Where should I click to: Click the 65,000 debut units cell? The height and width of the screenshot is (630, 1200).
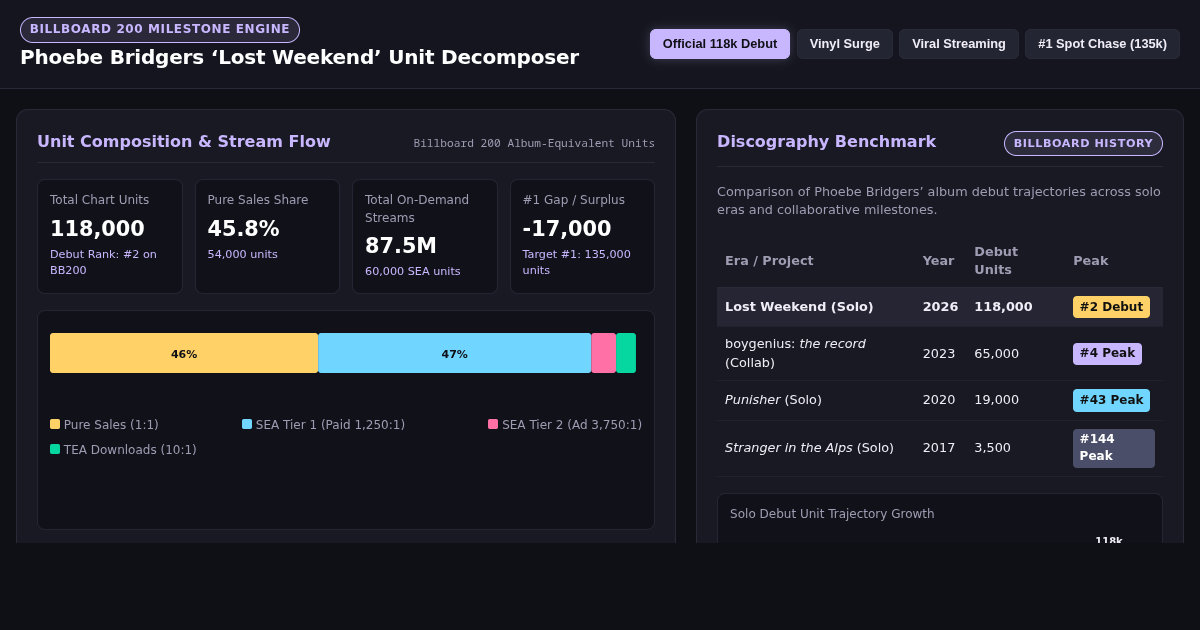(x=996, y=354)
